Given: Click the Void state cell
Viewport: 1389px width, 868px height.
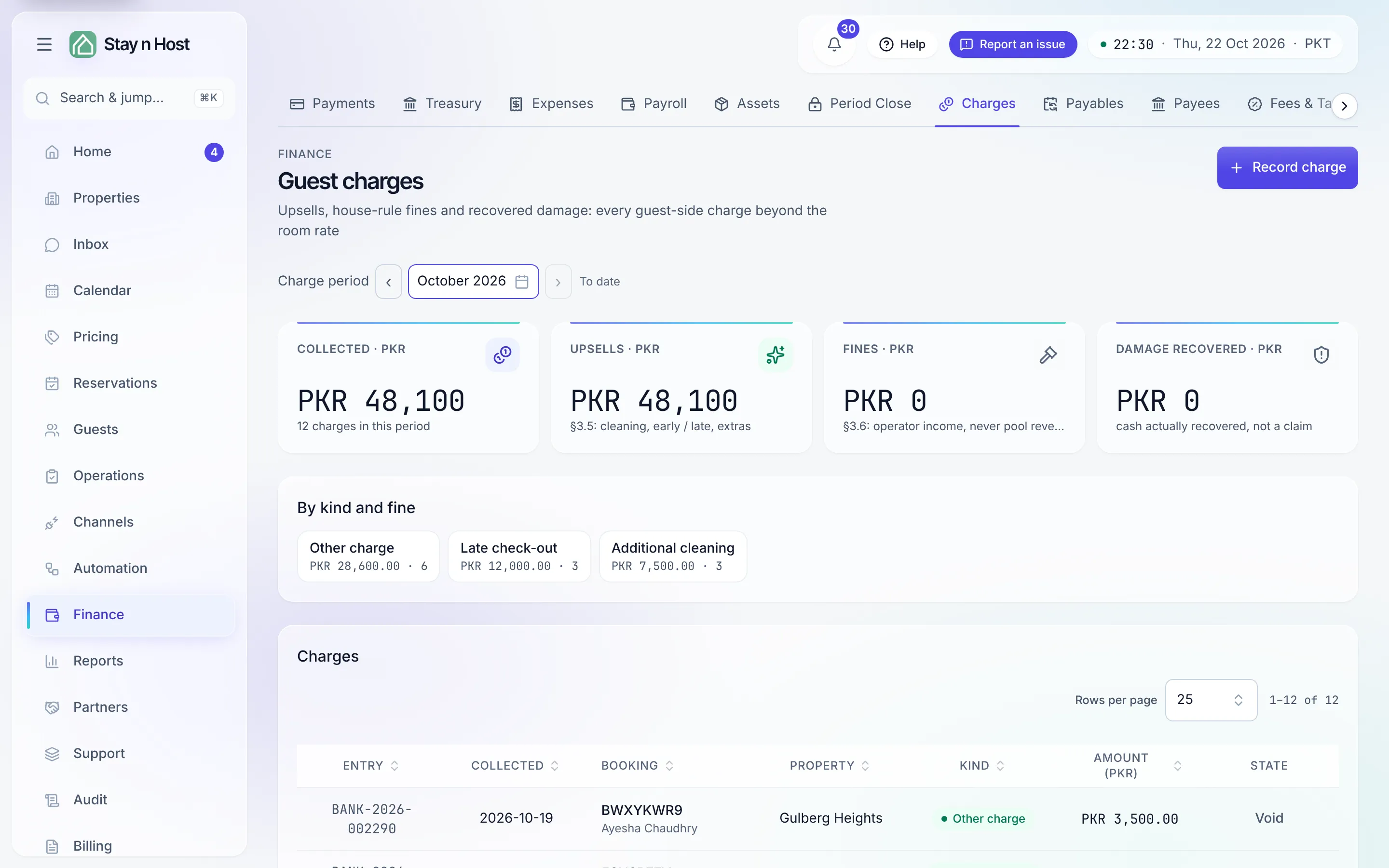Looking at the screenshot, I should pos(1269,818).
